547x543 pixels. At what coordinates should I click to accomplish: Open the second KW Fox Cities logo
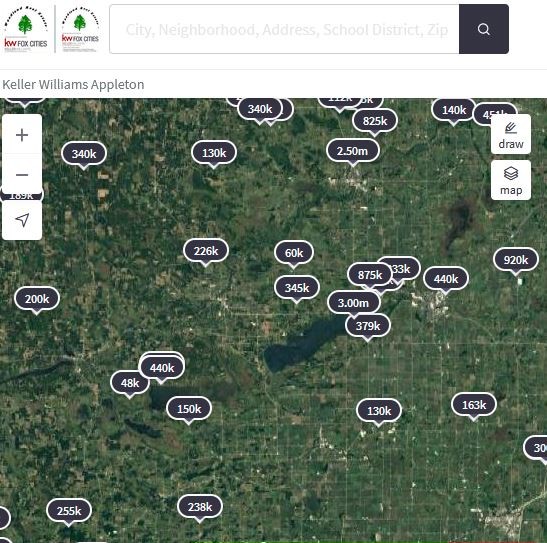(x=80, y=29)
